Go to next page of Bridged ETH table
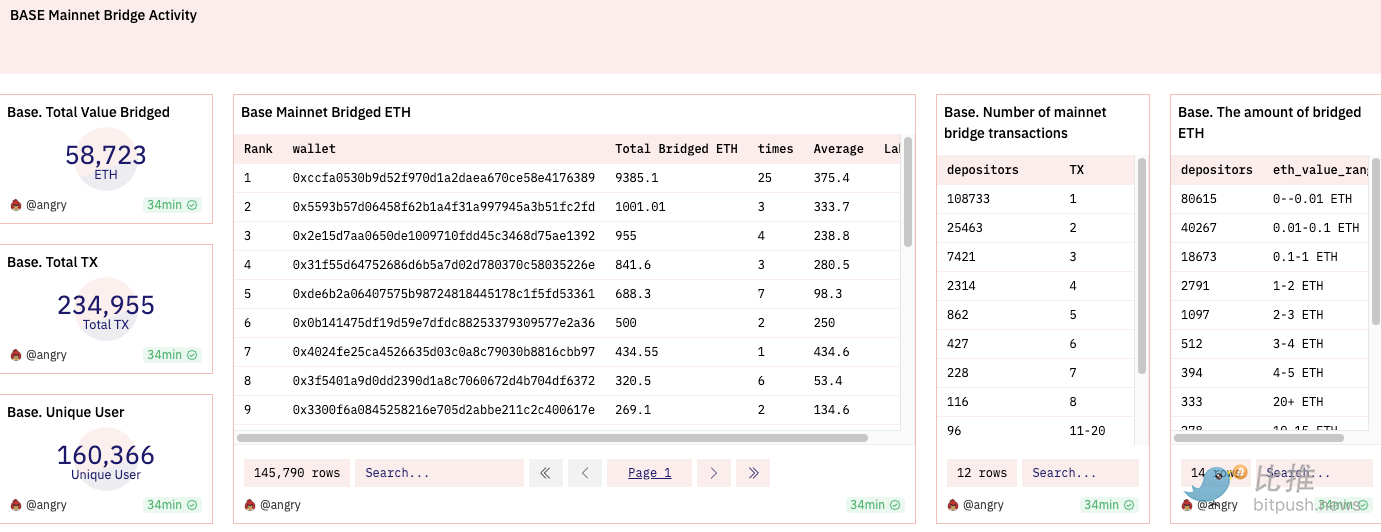The height and width of the screenshot is (532, 1381). point(713,473)
